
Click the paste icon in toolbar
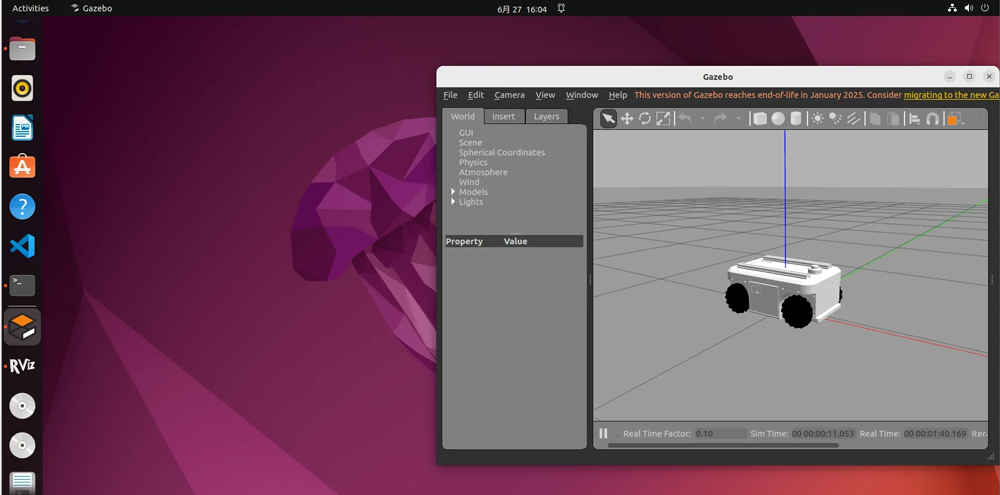(893, 119)
